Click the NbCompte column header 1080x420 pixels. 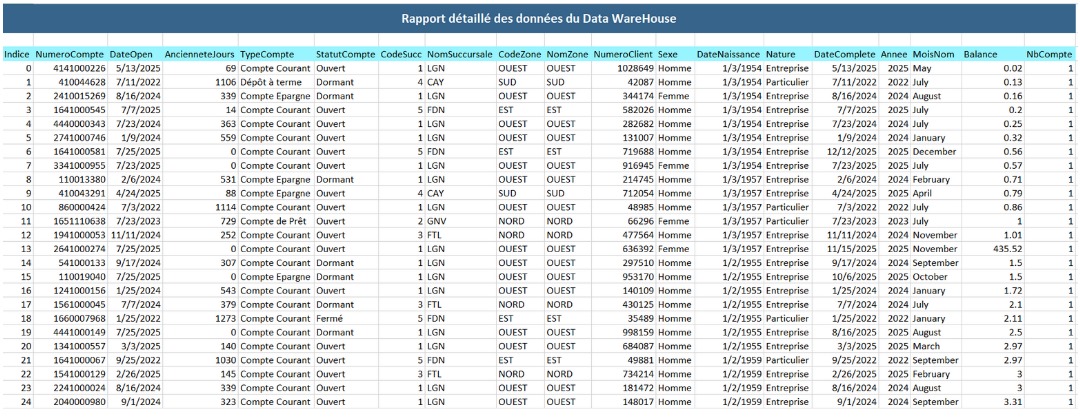(x=1050, y=53)
